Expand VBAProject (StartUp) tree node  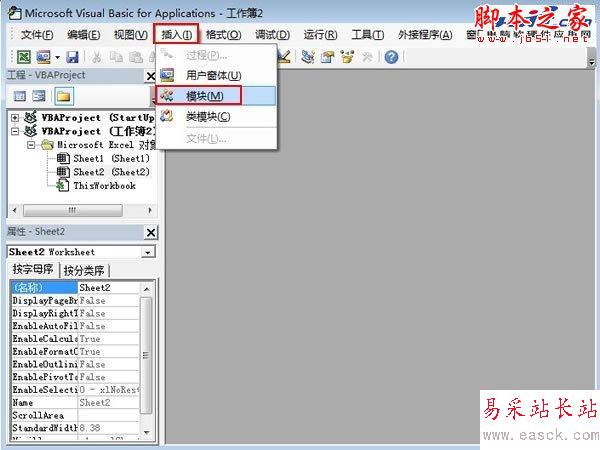(x=15, y=117)
